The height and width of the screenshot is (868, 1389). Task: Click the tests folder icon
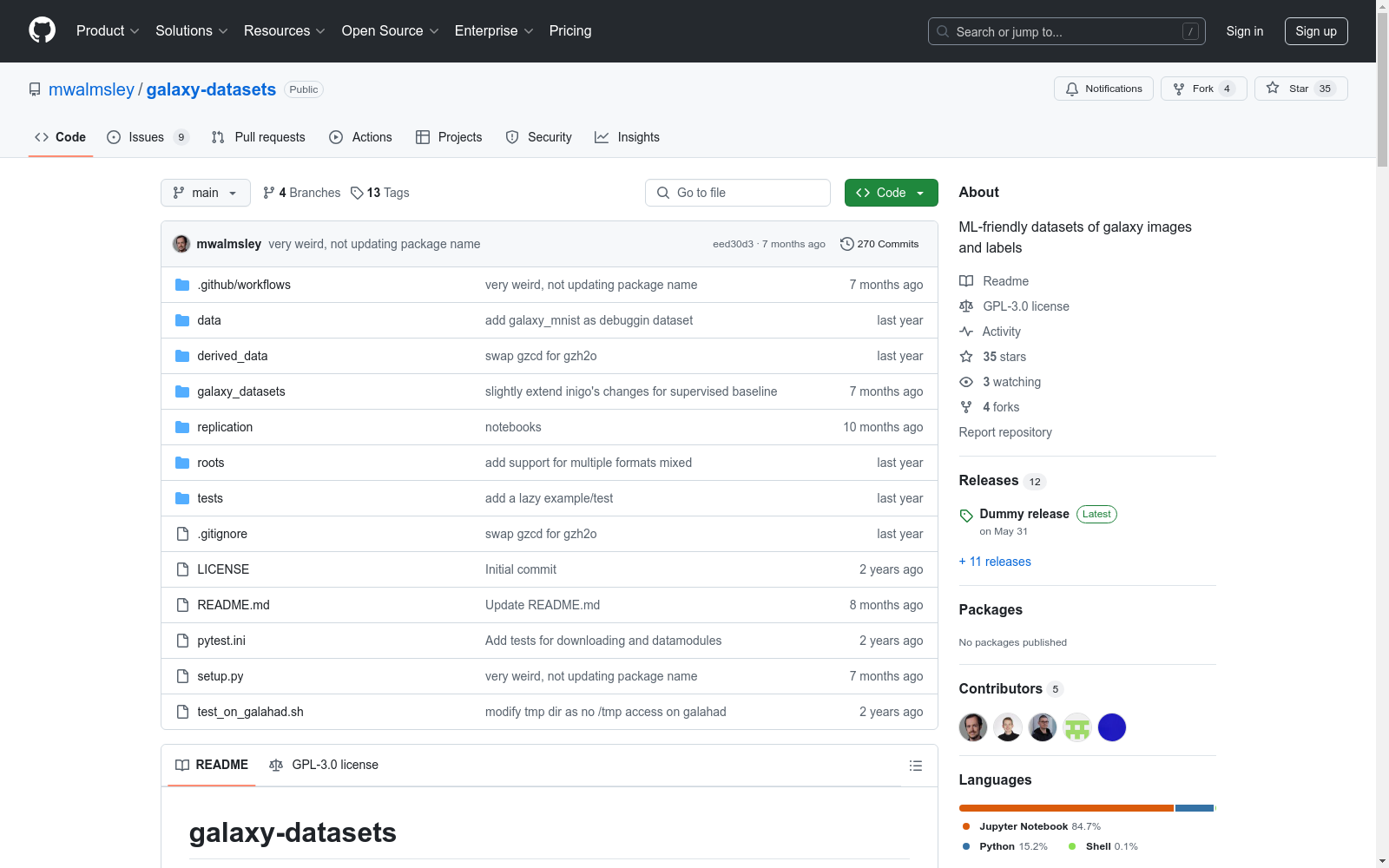[182, 498]
